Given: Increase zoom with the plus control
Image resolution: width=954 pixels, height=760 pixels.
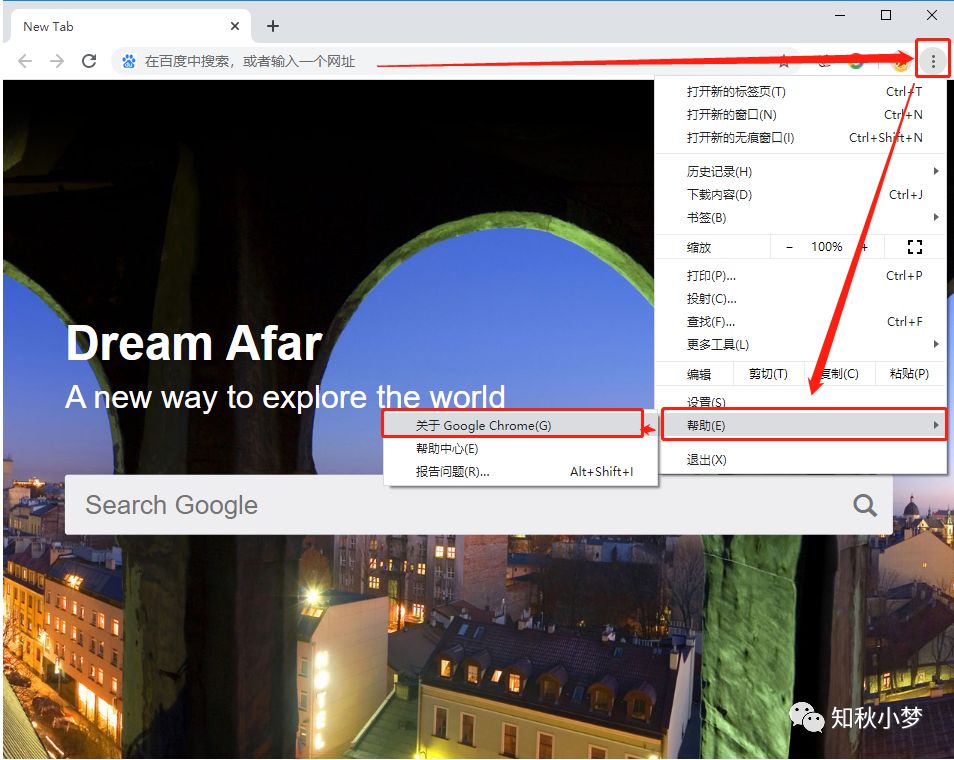Looking at the screenshot, I should pyautogui.click(x=864, y=246).
